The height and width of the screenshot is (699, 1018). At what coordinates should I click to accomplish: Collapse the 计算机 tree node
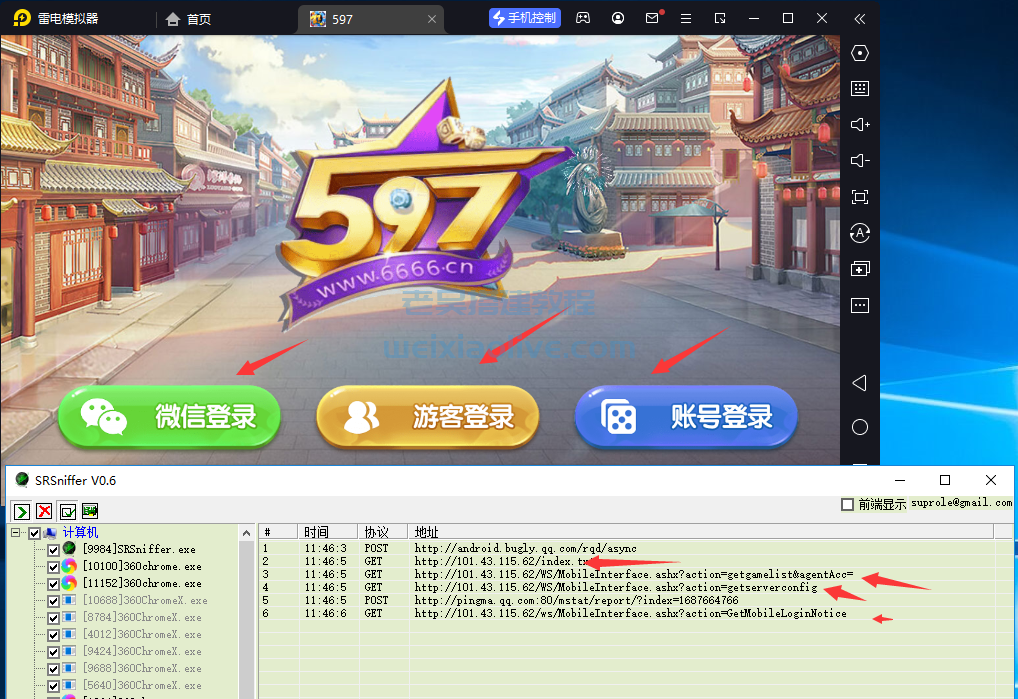click(15, 532)
